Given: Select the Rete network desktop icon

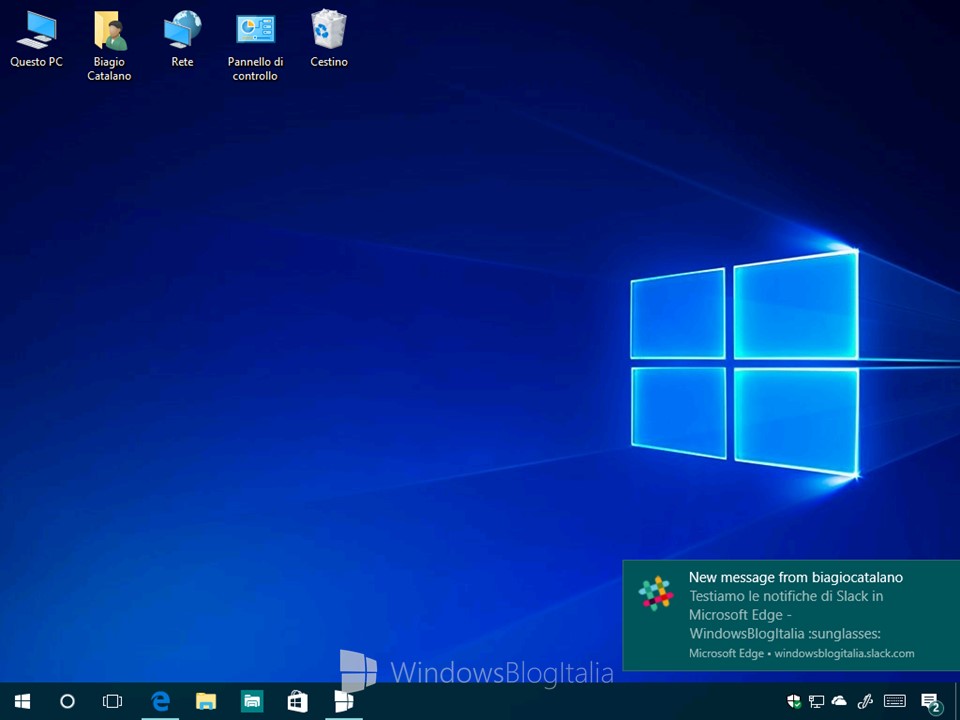Looking at the screenshot, I should click(x=182, y=39).
